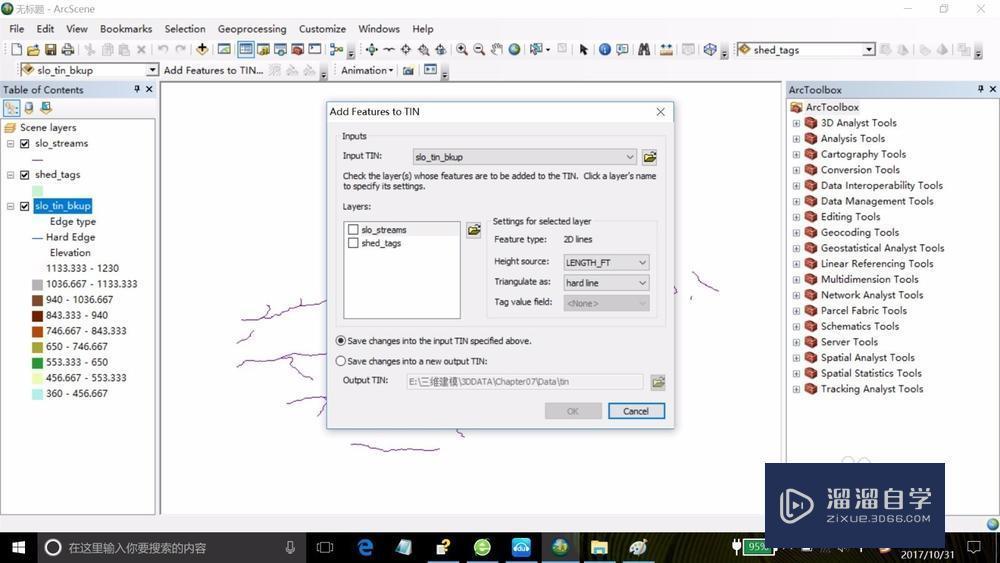This screenshot has width=1000, height=563.
Task: Select the Zoom In tool
Action: coord(462,49)
